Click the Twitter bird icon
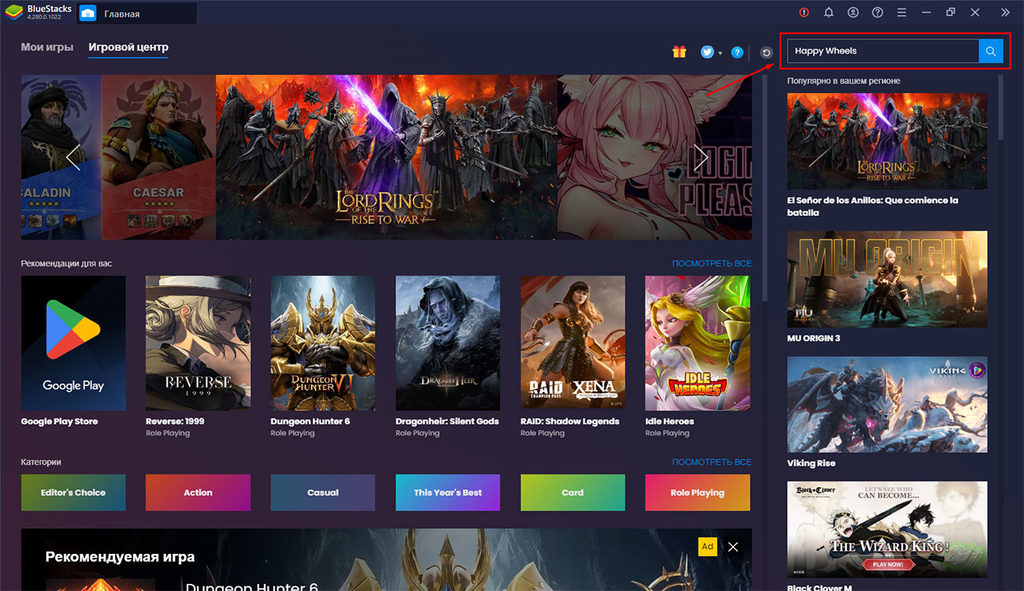 [x=707, y=52]
